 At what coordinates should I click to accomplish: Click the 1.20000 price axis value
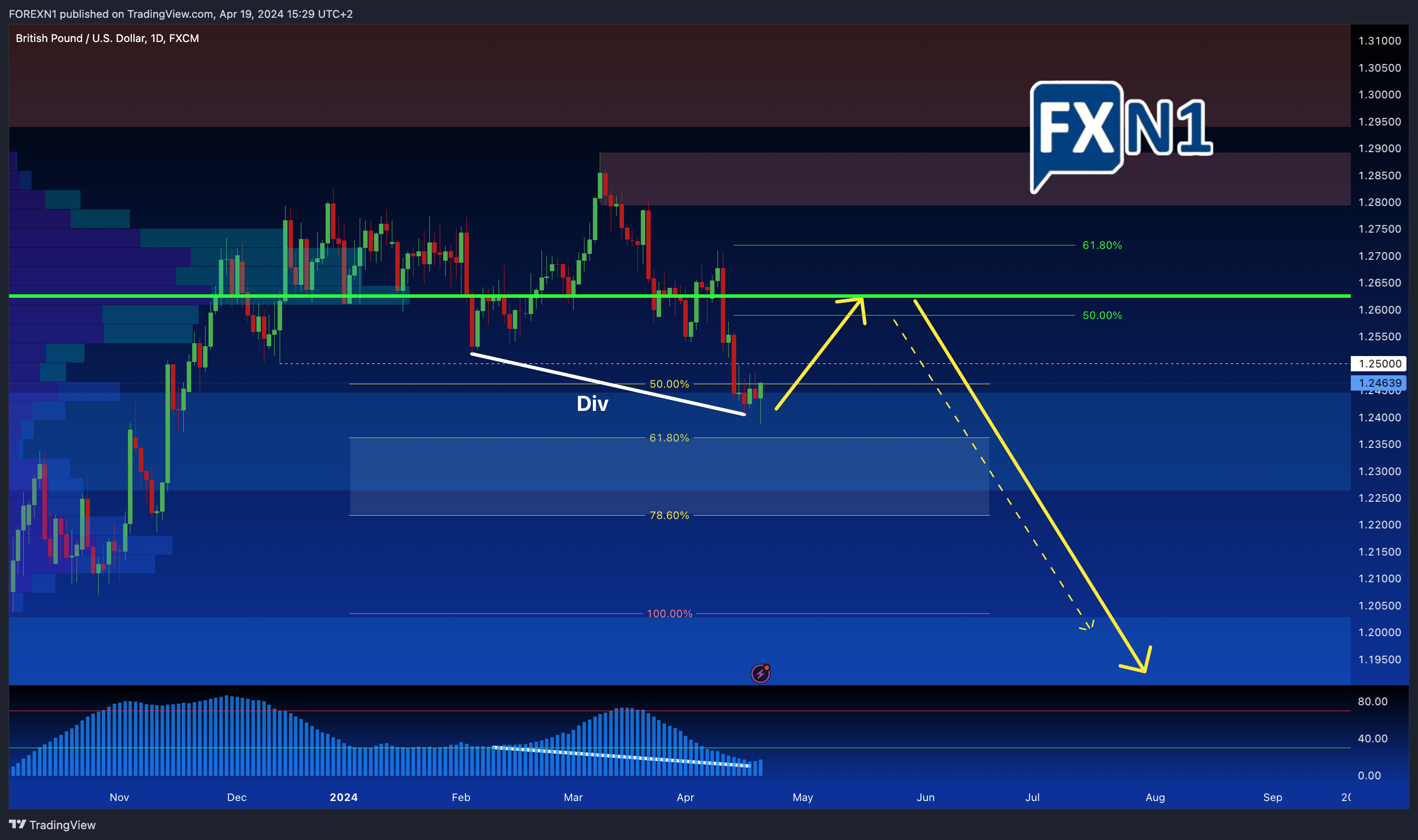click(1379, 632)
